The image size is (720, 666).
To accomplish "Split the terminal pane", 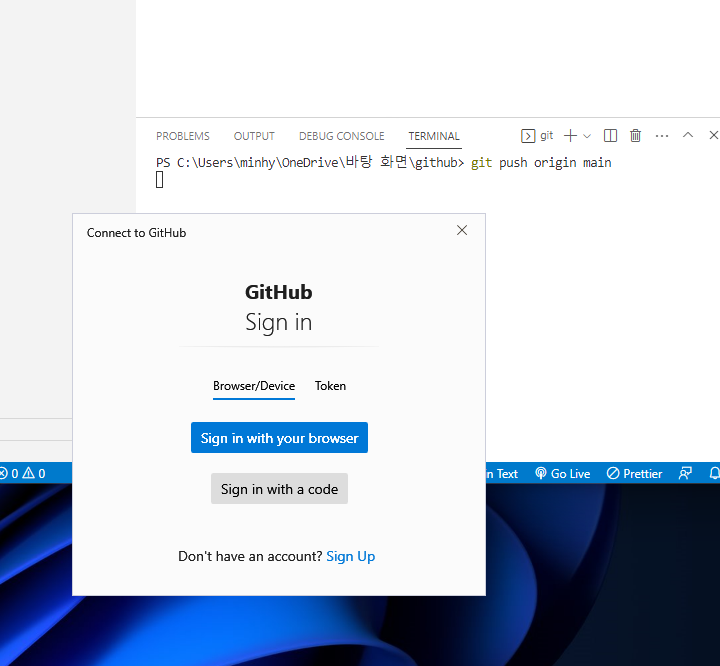I will click(x=610, y=135).
